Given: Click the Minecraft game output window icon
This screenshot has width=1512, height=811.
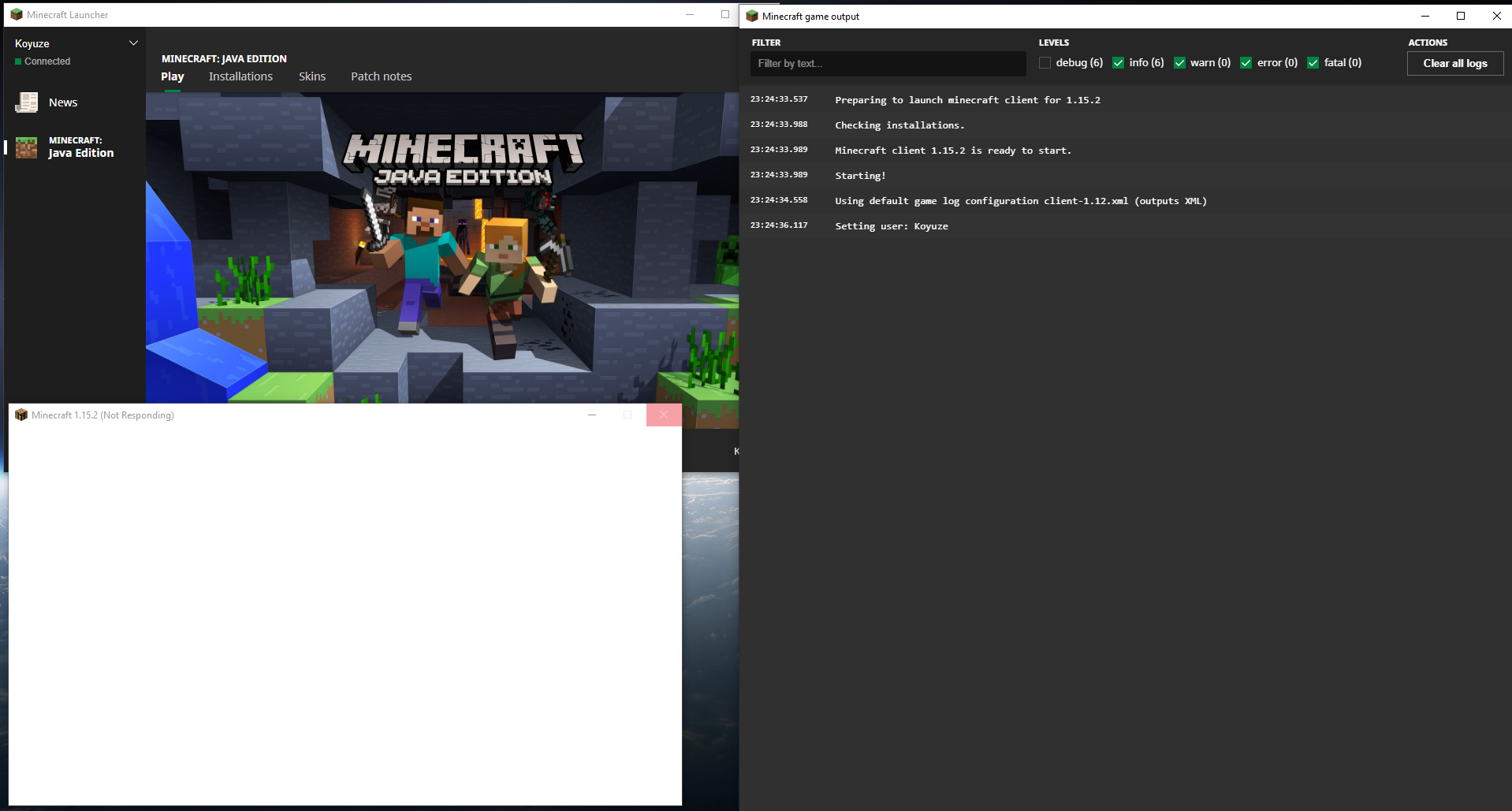Looking at the screenshot, I should (x=752, y=16).
